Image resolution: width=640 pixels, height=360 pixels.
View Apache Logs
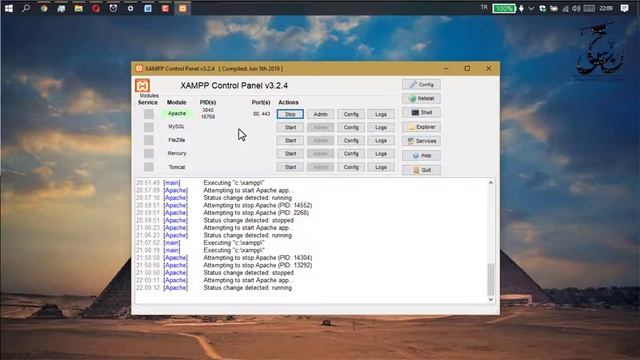(x=381, y=114)
